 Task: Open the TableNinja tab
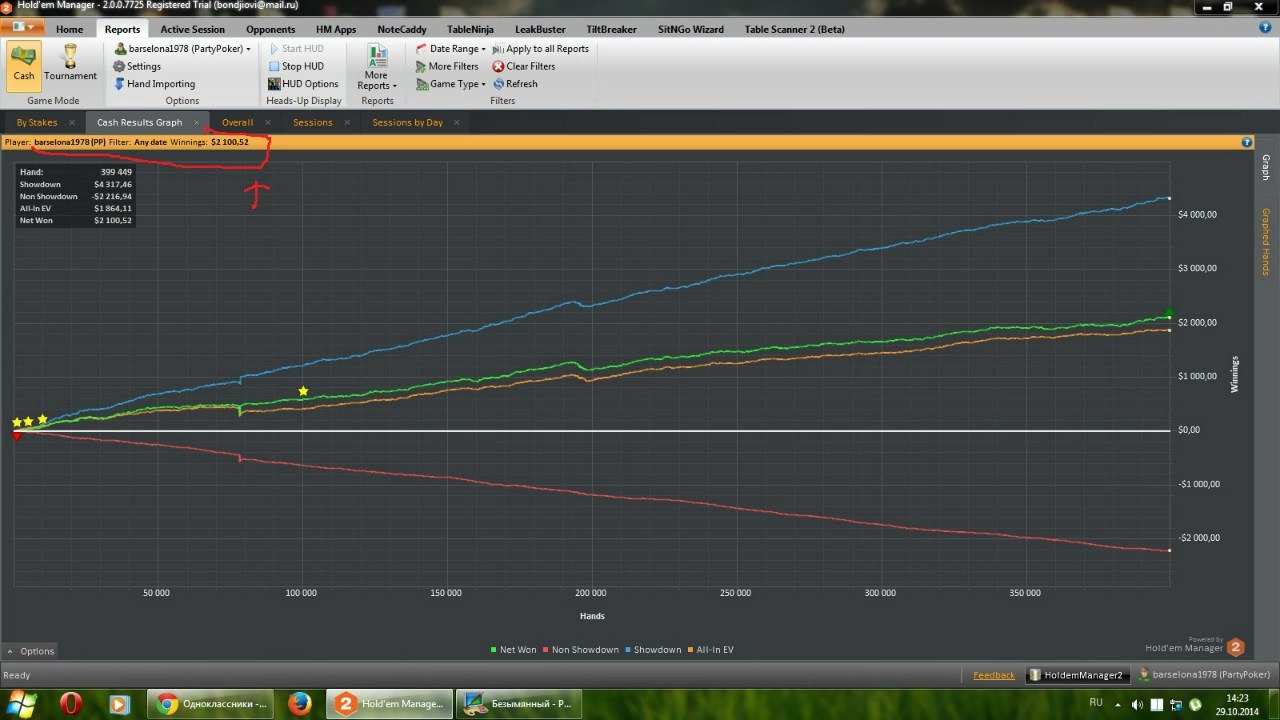point(470,29)
